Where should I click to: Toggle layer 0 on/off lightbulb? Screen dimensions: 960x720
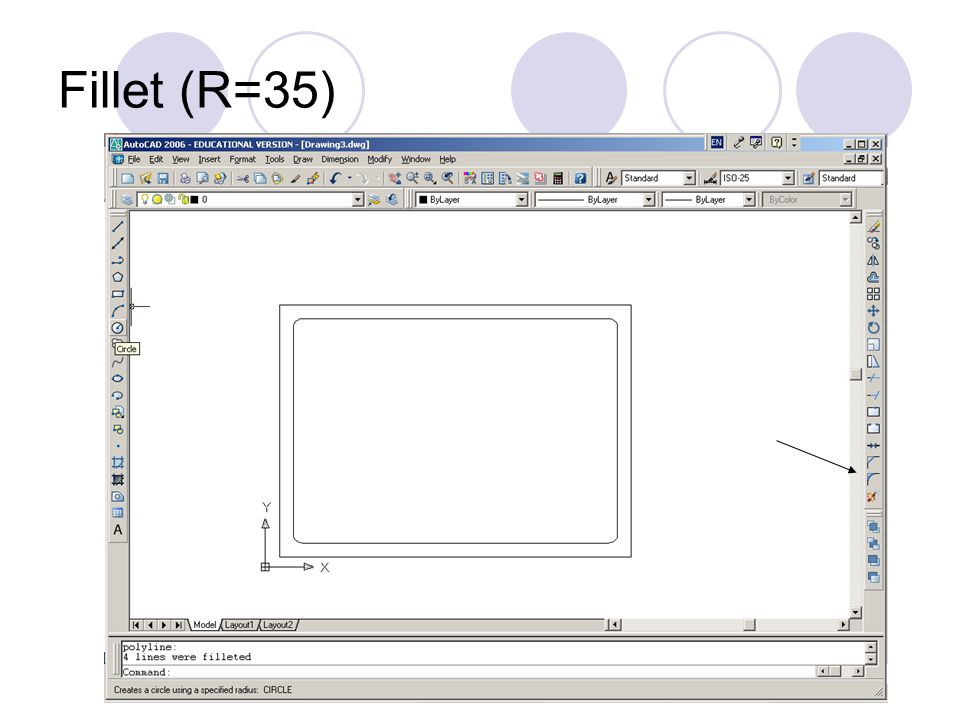146,199
